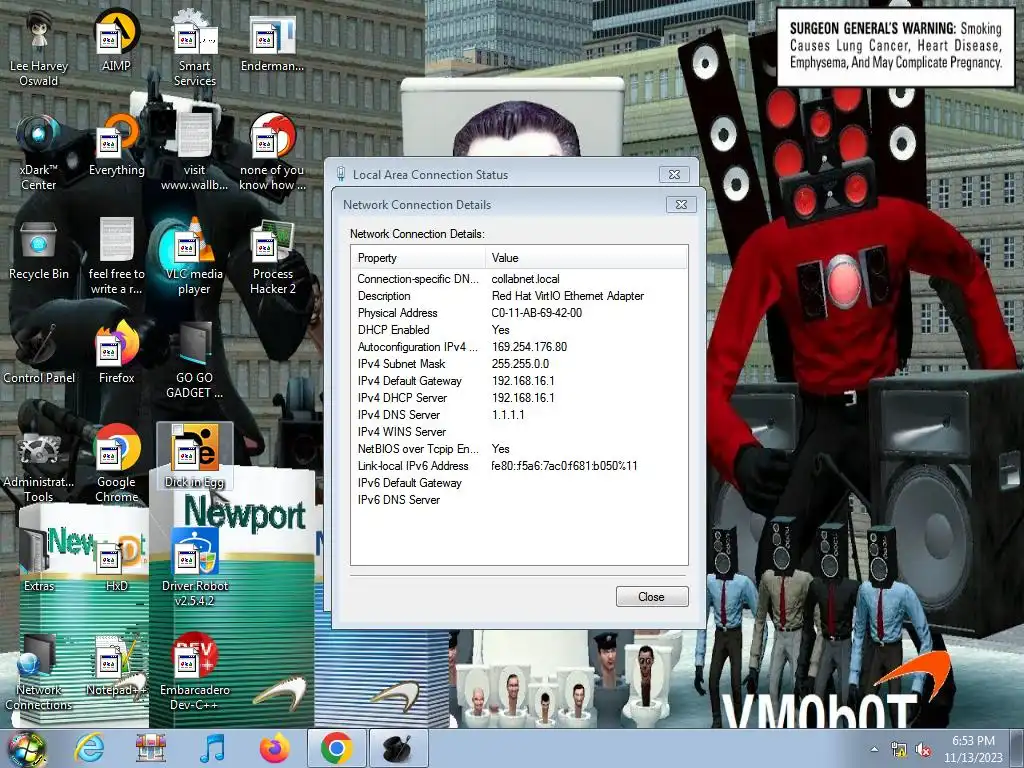
Task: Launch VLC media player from desktop
Action: pyautogui.click(x=195, y=257)
